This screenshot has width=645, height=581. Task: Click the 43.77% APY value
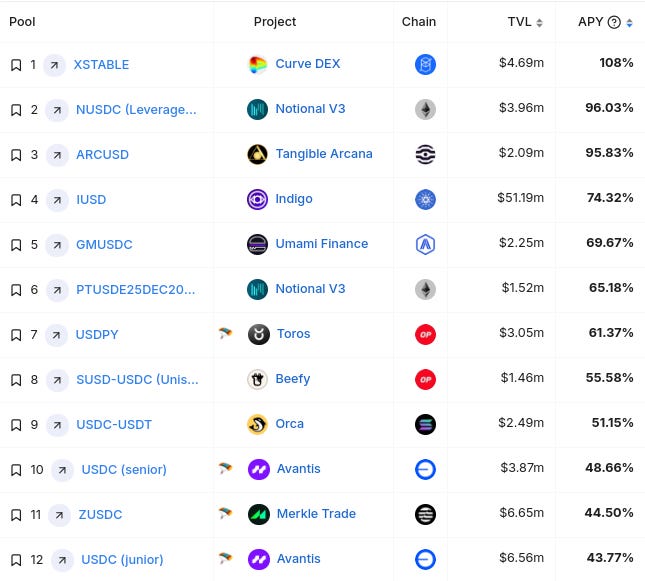tap(610, 558)
